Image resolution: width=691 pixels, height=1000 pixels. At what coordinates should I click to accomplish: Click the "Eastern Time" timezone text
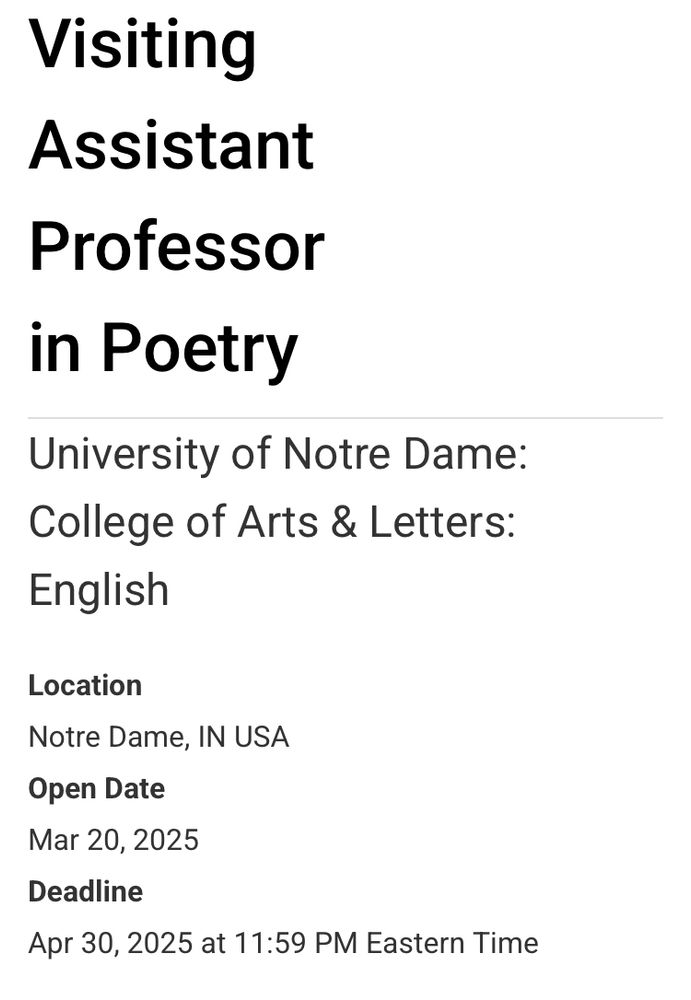452,943
